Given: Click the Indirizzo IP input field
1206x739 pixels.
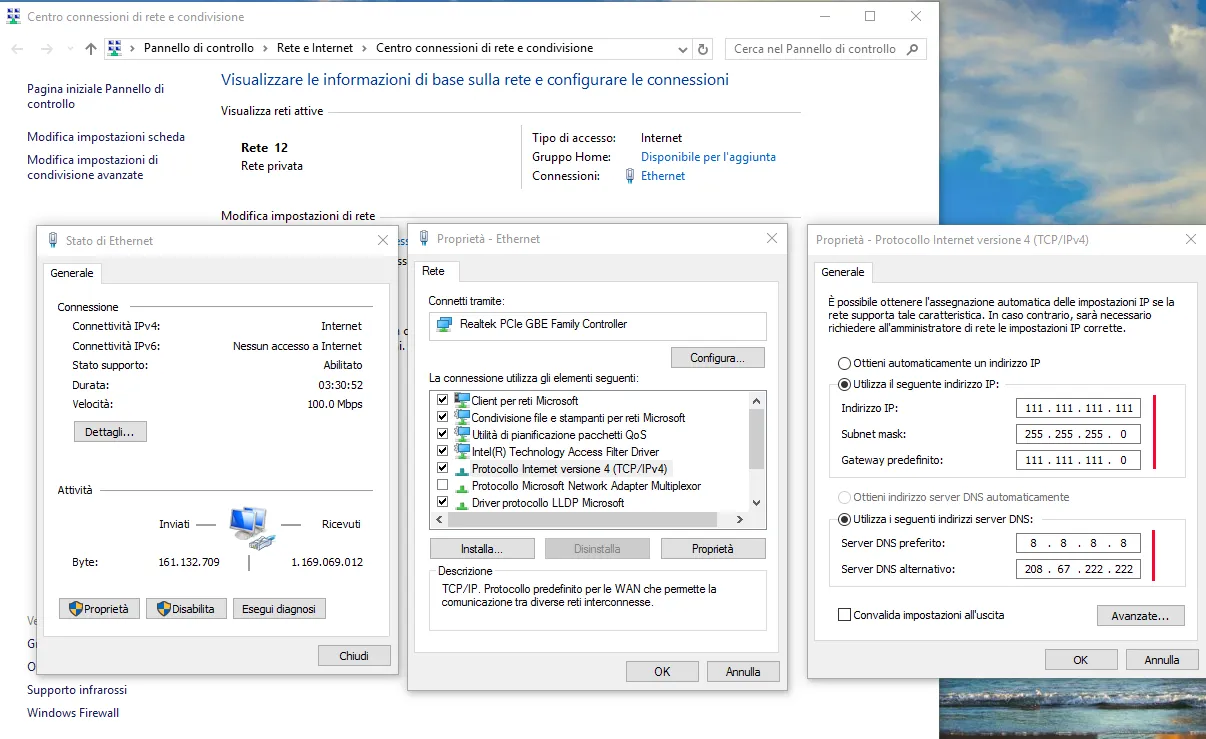Looking at the screenshot, I should pos(1078,408).
